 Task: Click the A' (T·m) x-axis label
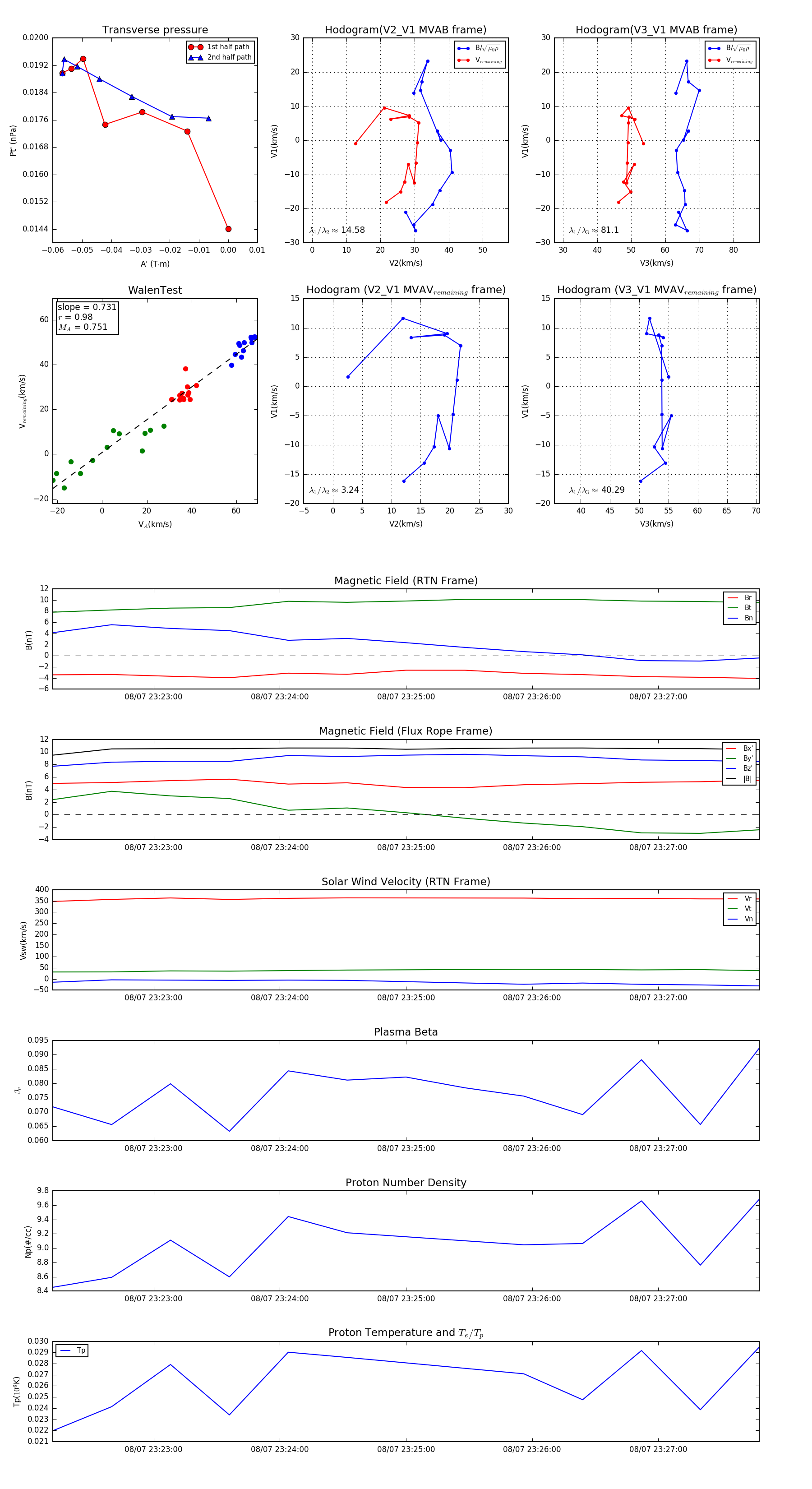[155, 264]
